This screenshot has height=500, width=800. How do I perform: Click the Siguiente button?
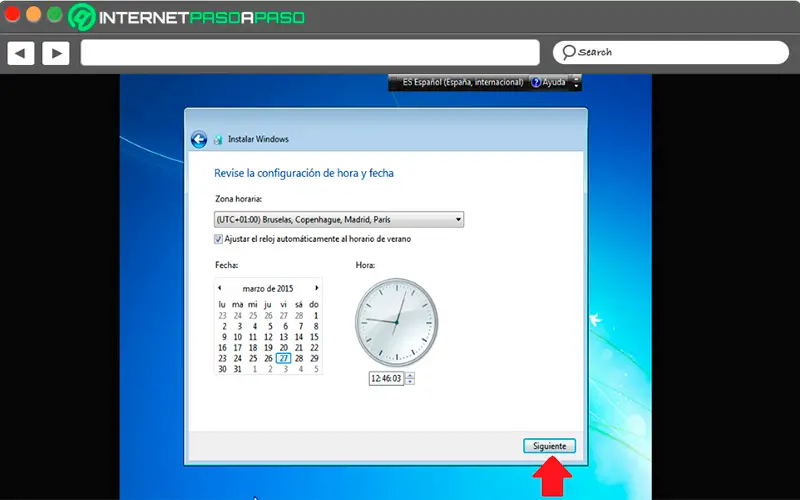point(549,446)
